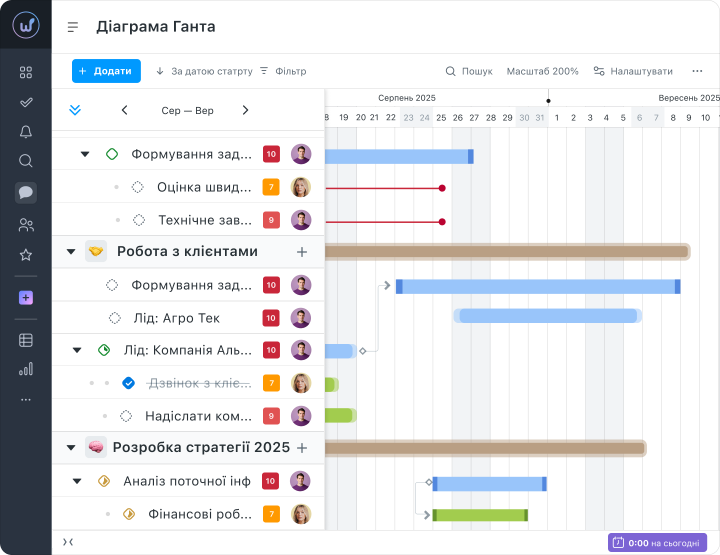Click the sidebar search magnifier icon
Image resolution: width=720 pixels, height=555 pixels.
coord(26,161)
